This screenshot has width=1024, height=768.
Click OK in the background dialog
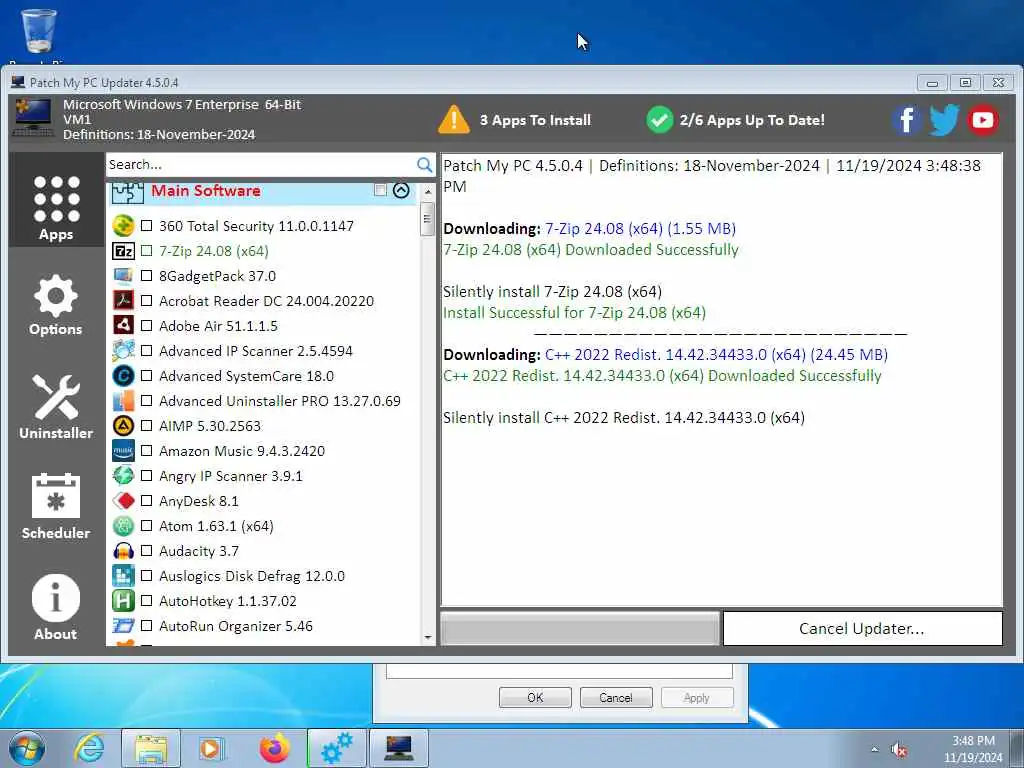point(535,697)
